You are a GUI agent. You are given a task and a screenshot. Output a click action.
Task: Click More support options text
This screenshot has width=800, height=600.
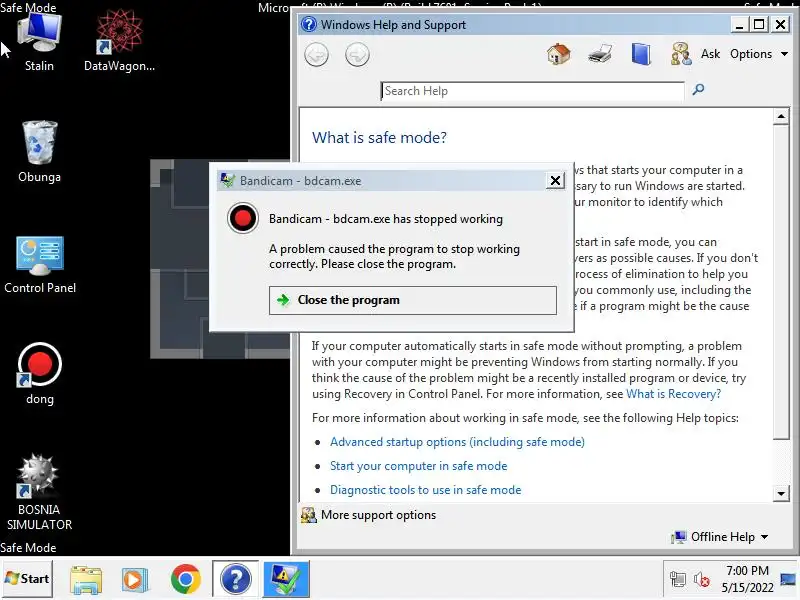click(379, 515)
